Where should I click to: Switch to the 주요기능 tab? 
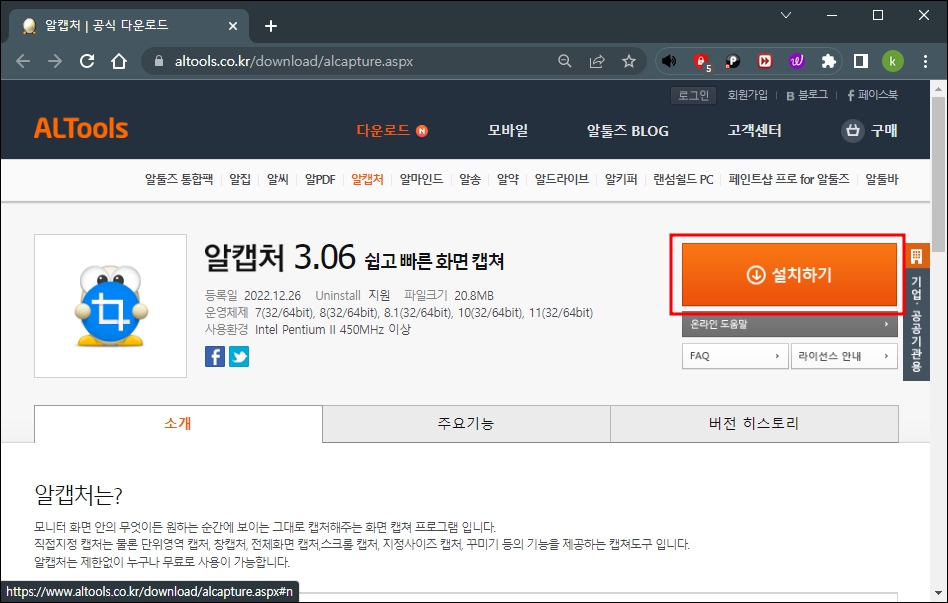(x=466, y=423)
